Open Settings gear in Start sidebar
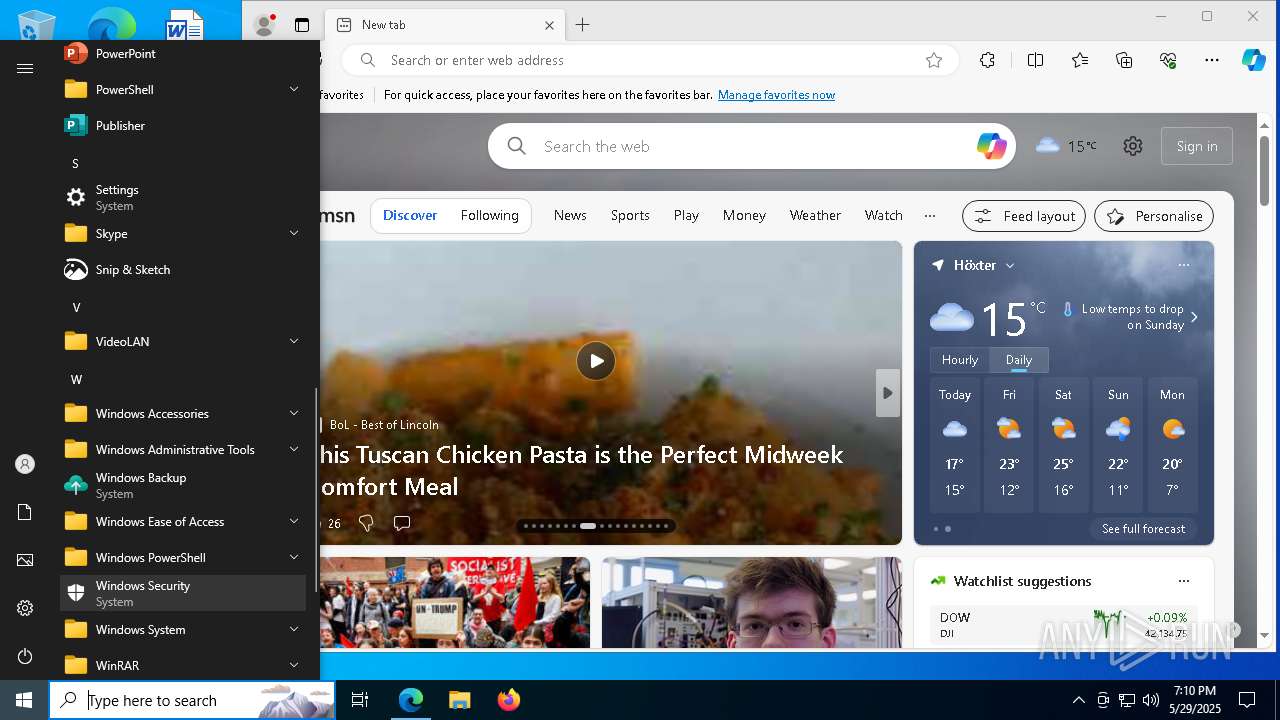1280x720 pixels. [x=25, y=608]
